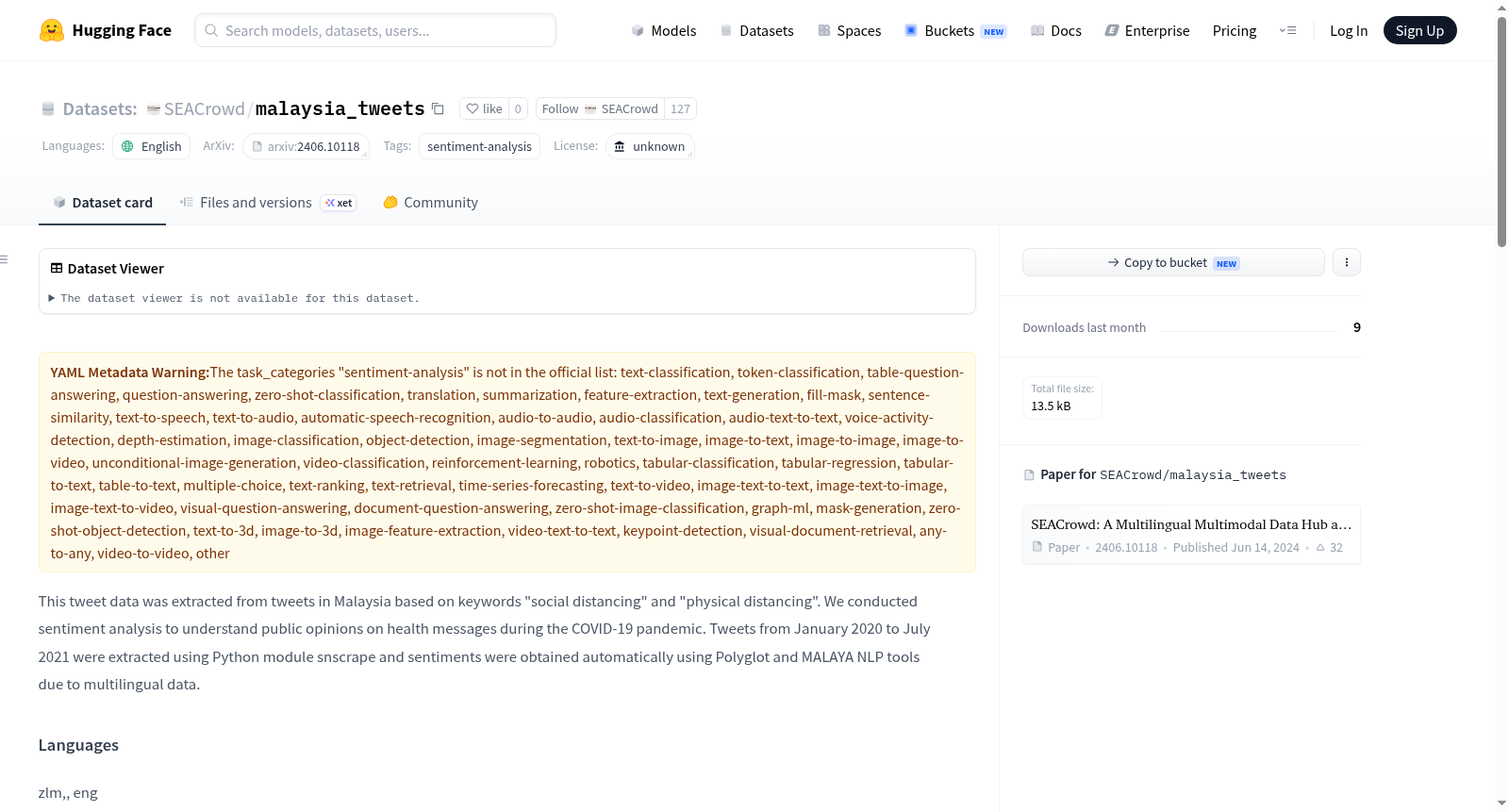Viewport: 1509px width, 812px height.
Task: Expand the dataset viewer unavailable message
Action: (234, 298)
